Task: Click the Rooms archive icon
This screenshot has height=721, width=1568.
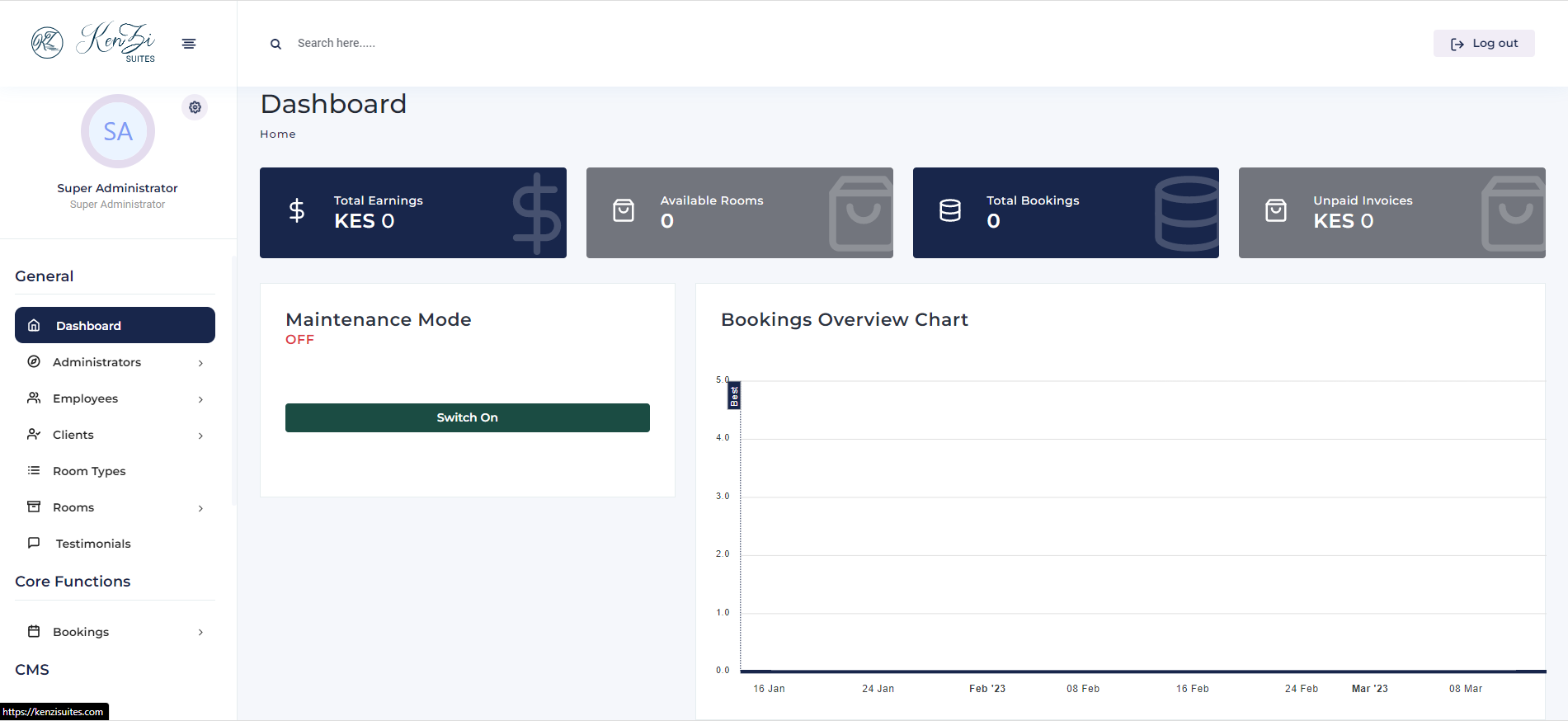Action: pyautogui.click(x=34, y=507)
